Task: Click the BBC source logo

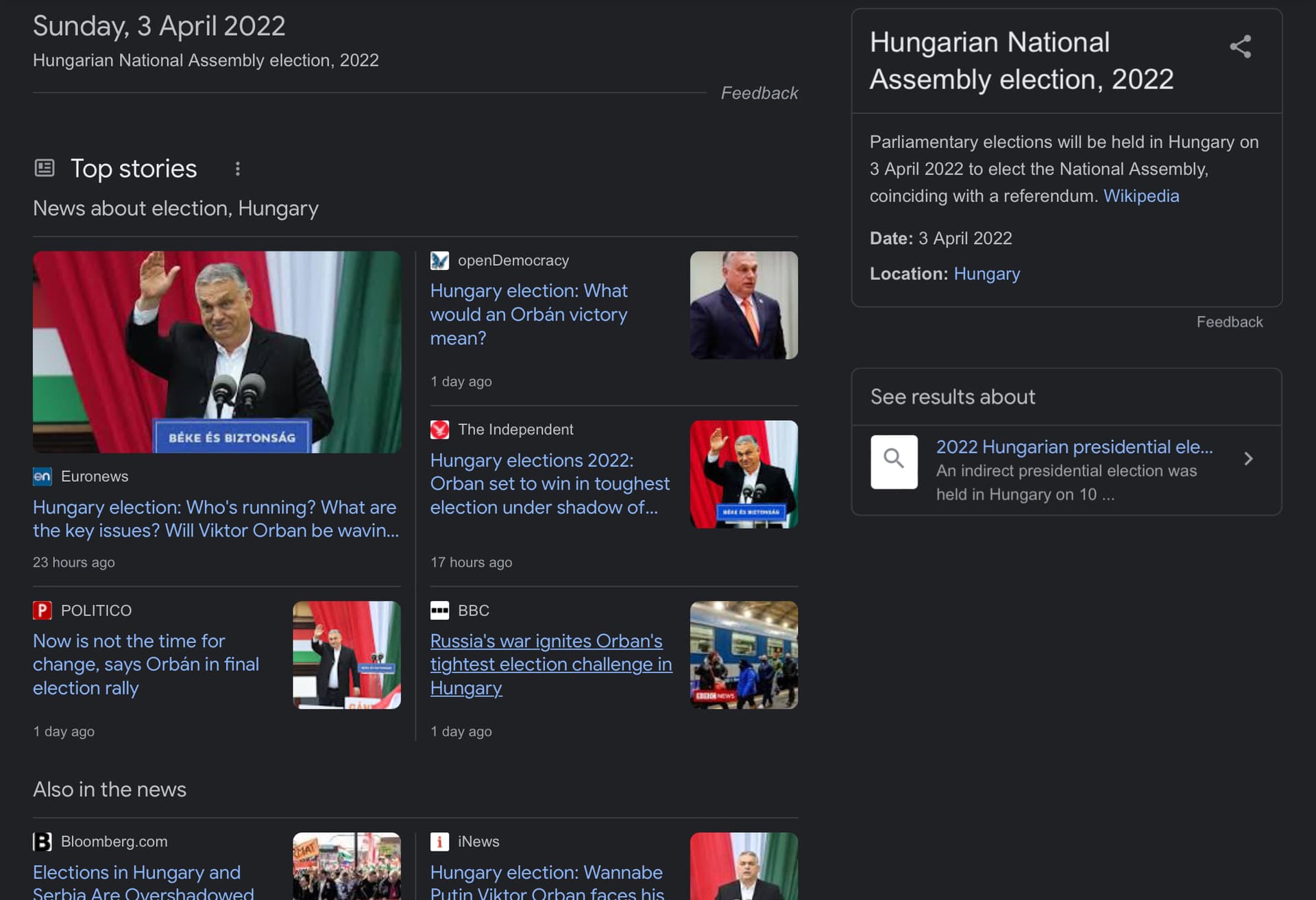Action: coord(439,611)
